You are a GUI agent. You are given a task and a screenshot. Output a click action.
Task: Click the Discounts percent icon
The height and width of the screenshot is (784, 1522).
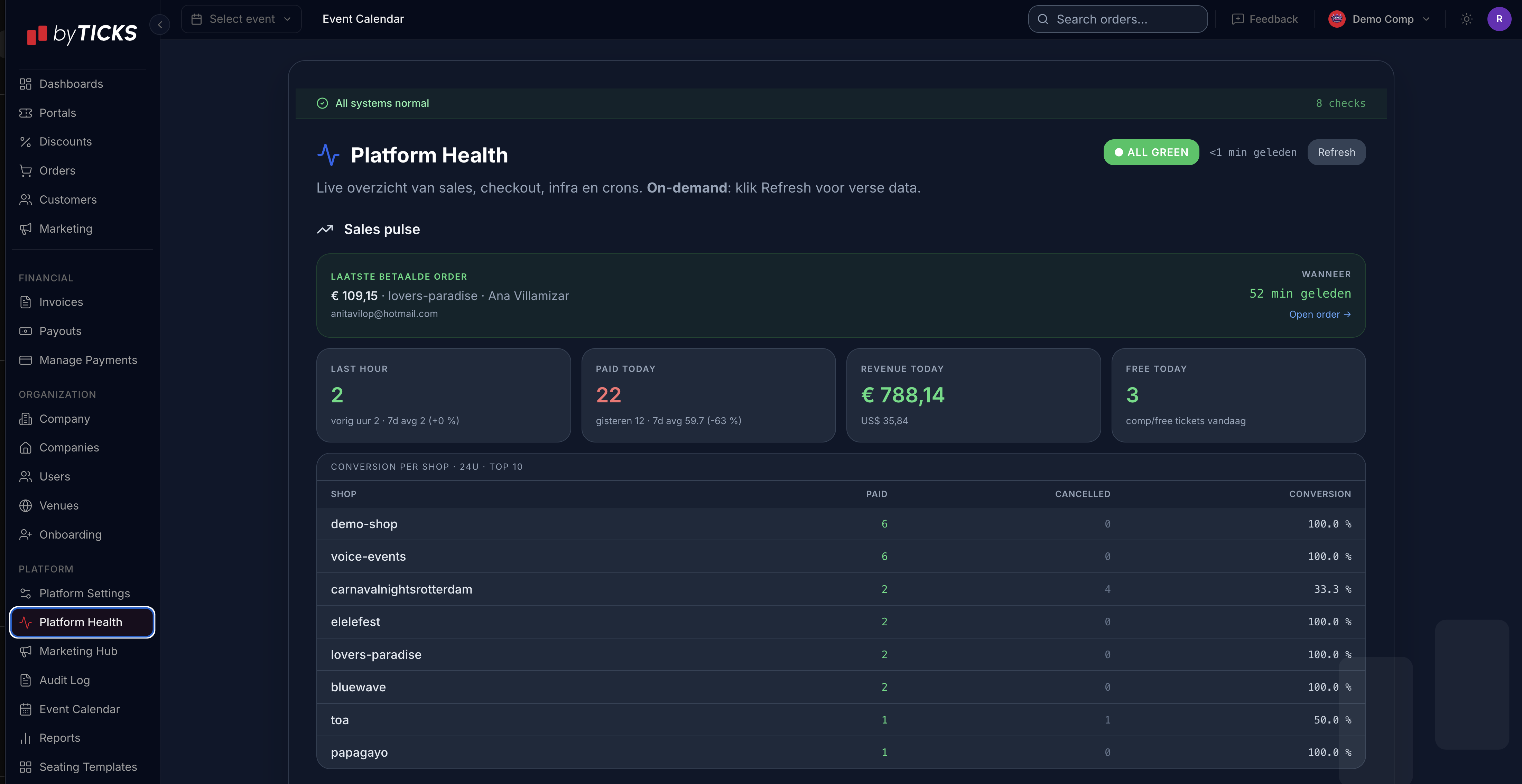point(25,142)
